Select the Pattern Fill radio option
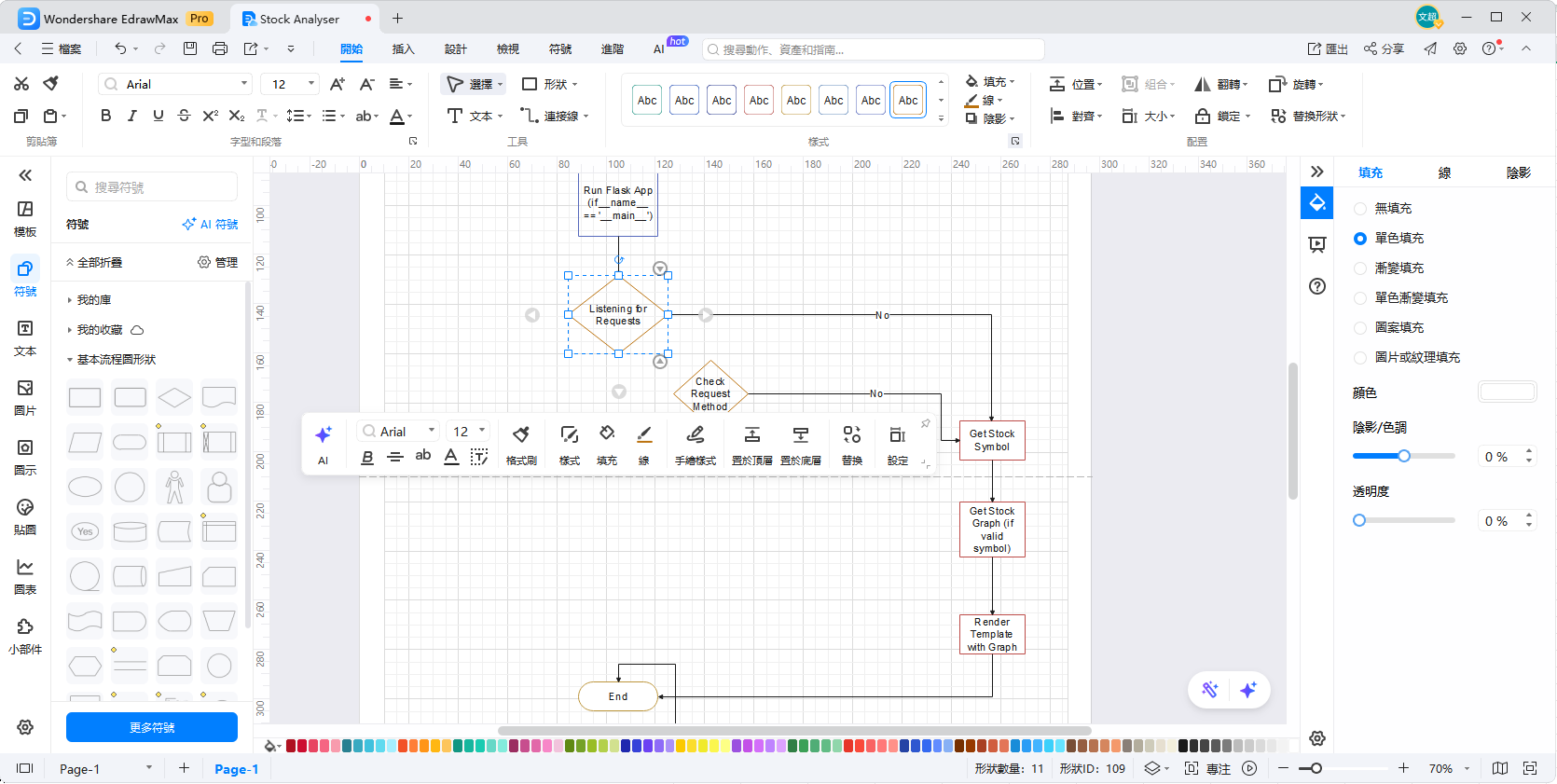 1360,328
